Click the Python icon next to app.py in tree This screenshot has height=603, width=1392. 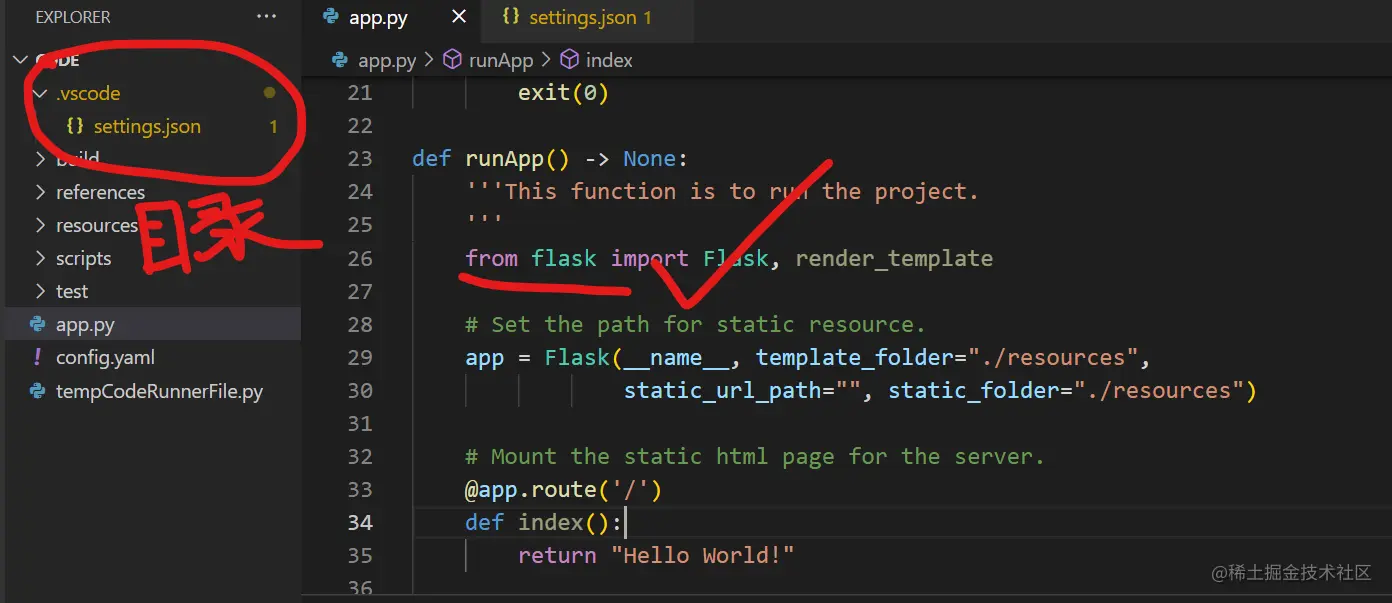tap(38, 324)
